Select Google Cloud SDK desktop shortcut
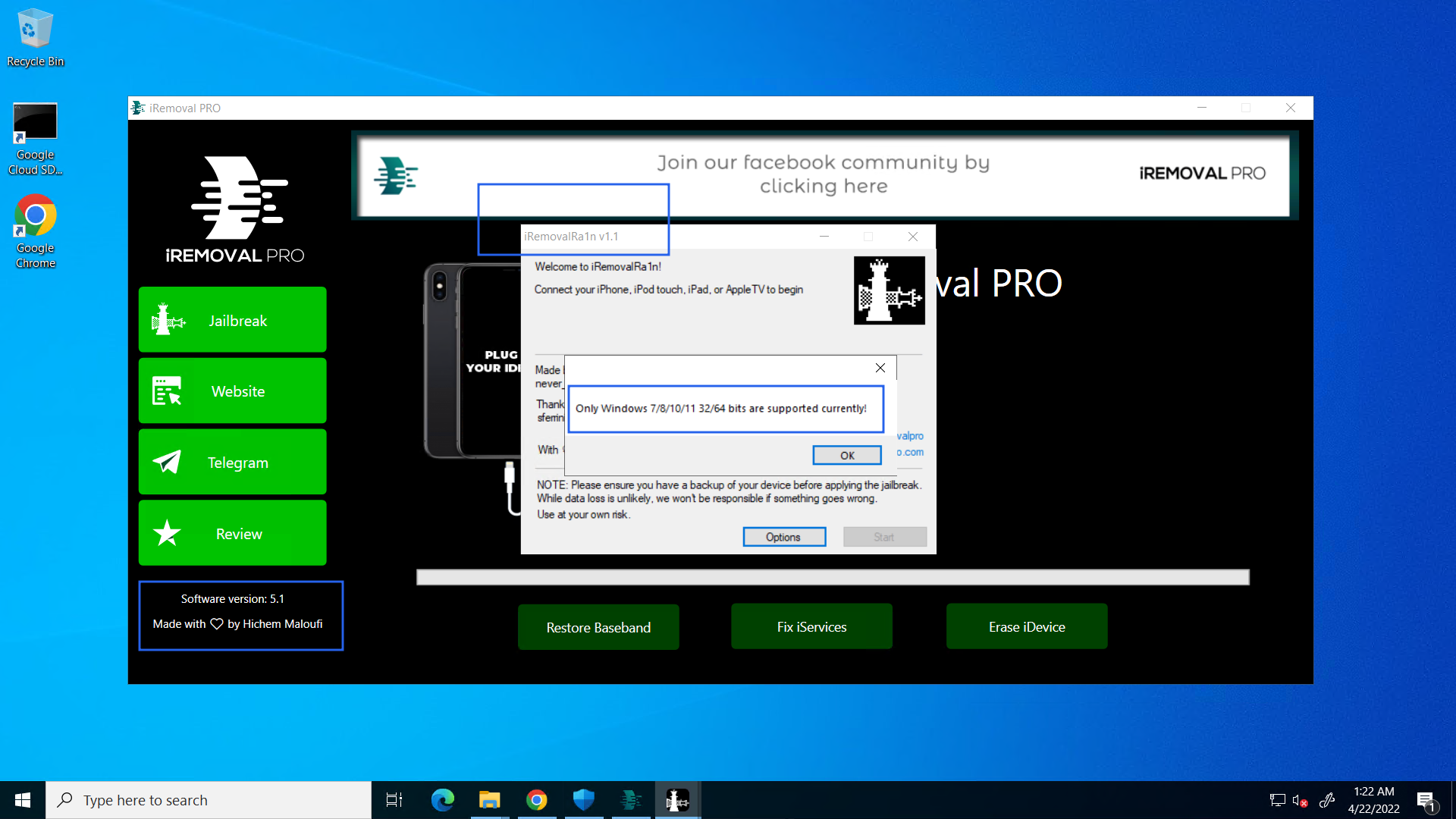 tap(35, 140)
